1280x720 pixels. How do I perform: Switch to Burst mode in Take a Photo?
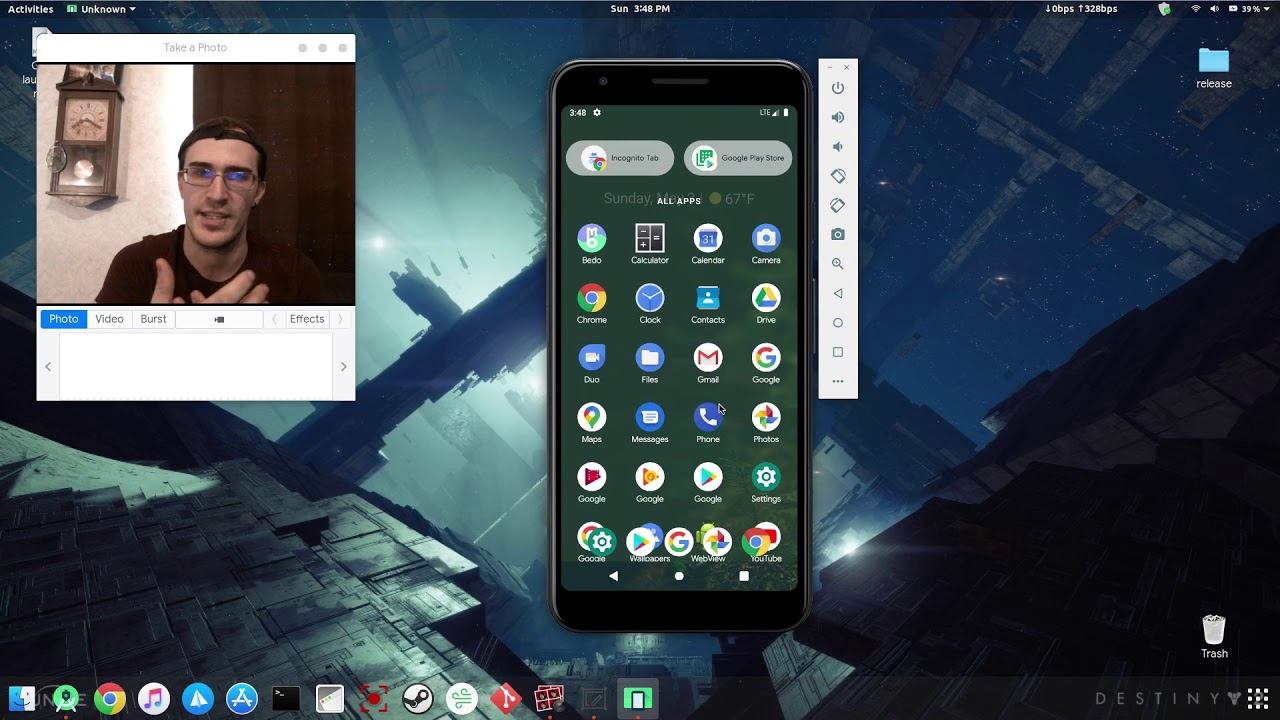(154, 319)
